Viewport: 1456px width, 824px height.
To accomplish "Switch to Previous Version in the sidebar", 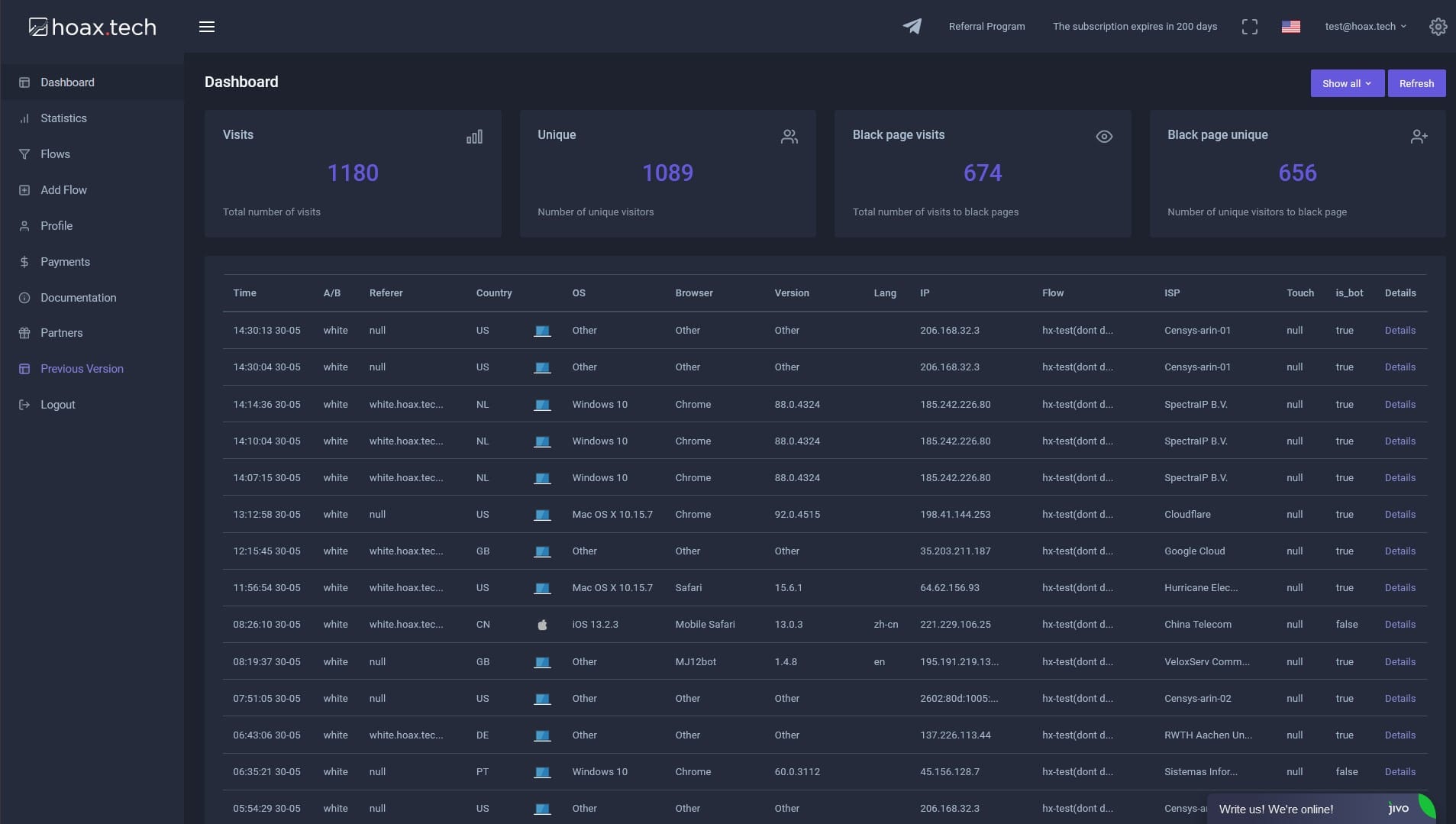I will [x=82, y=368].
